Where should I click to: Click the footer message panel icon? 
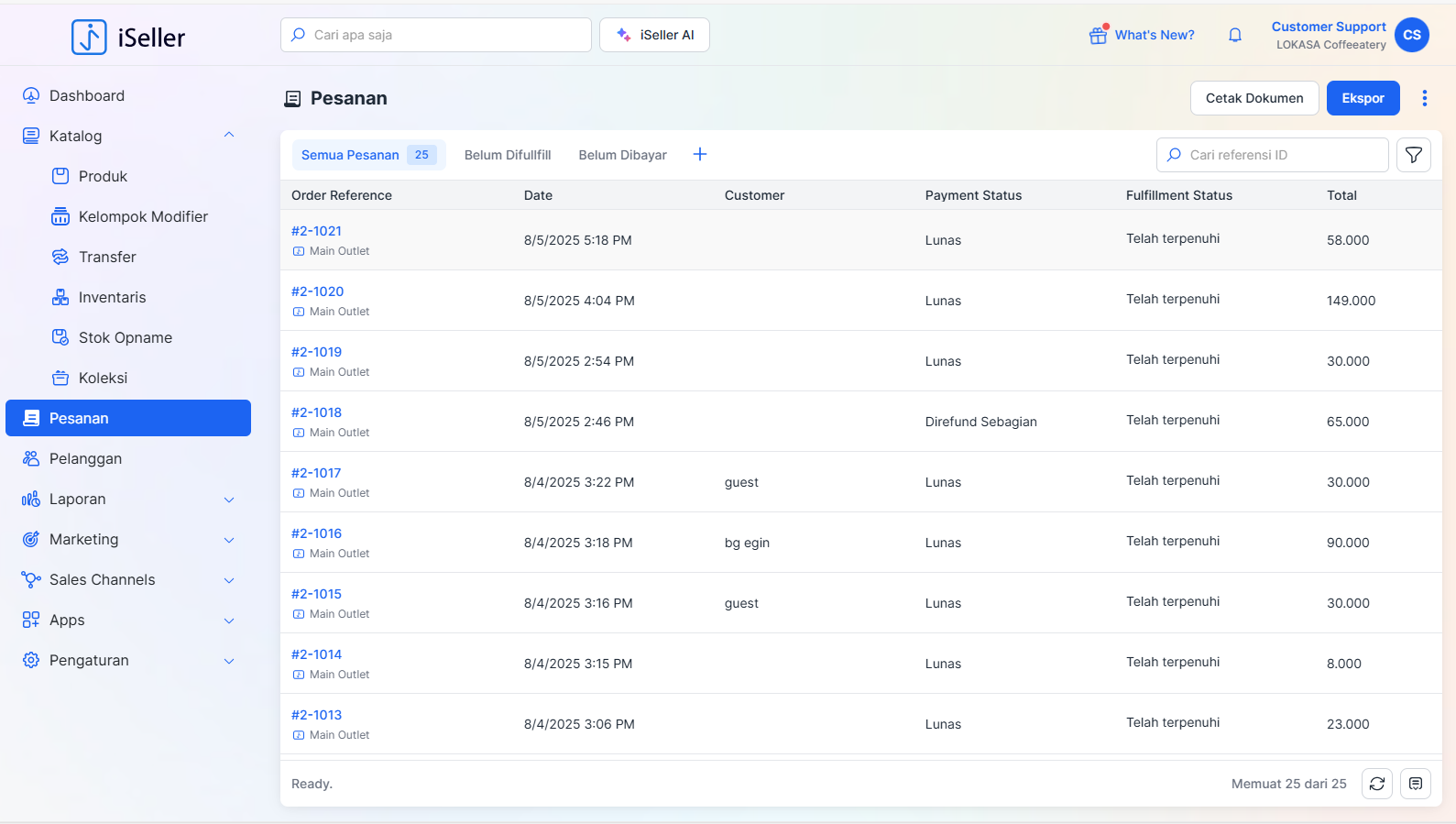coord(1416,784)
